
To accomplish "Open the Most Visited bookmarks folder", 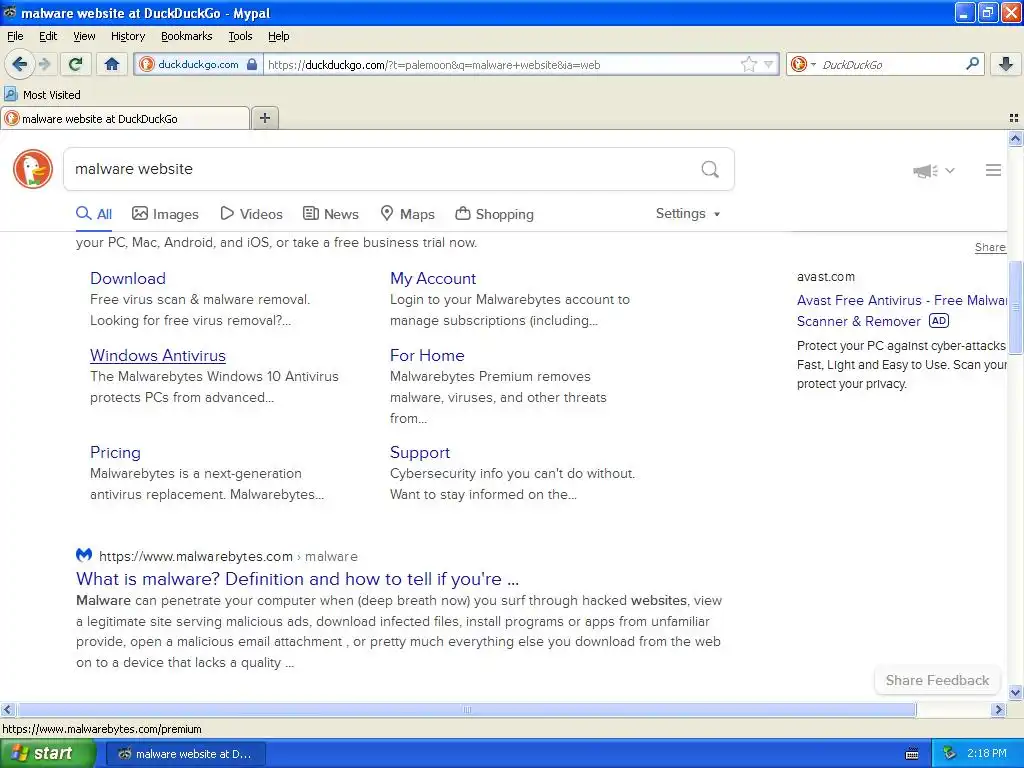I will pyautogui.click(x=43, y=95).
